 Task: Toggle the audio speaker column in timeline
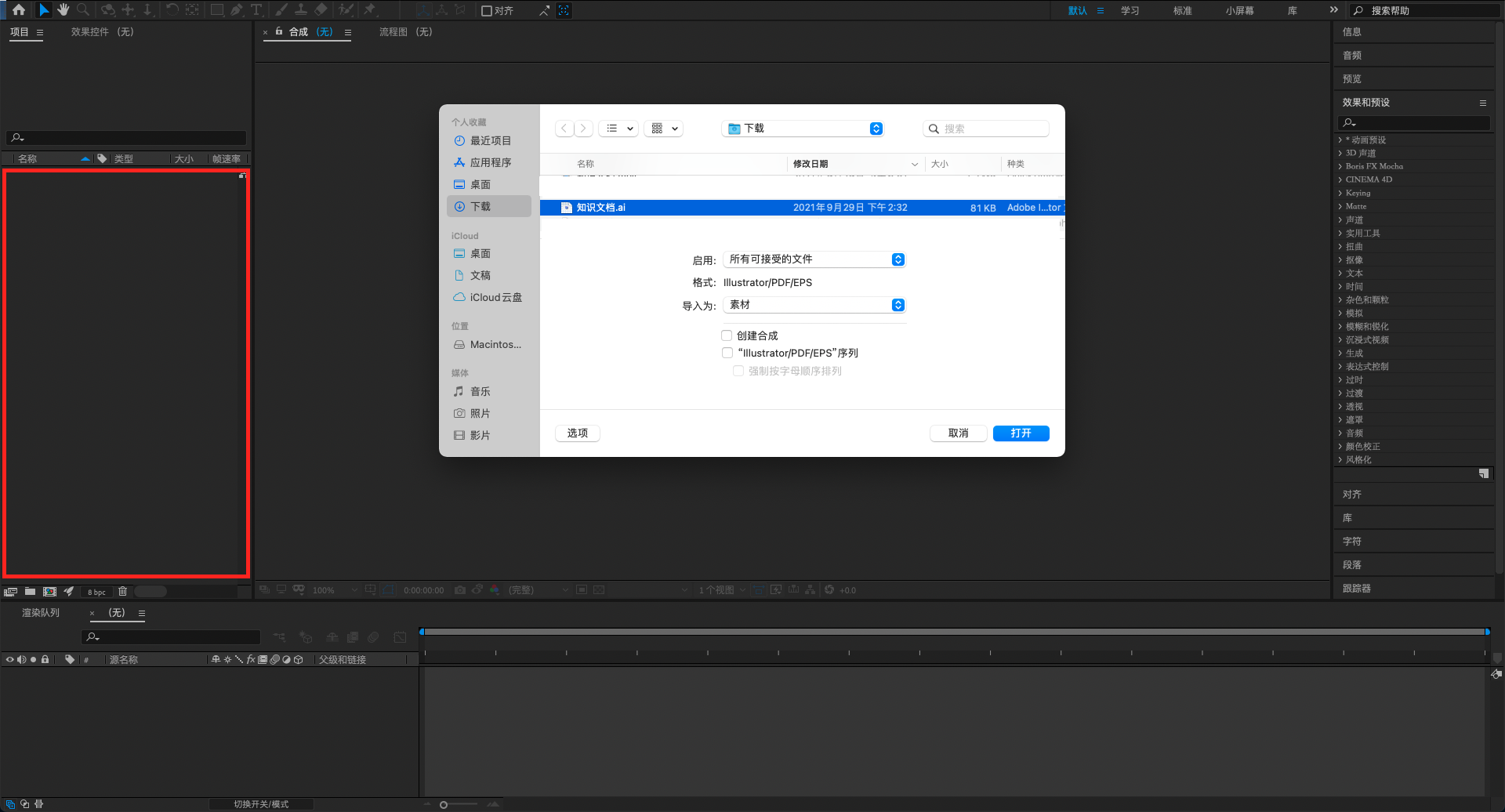point(21,660)
